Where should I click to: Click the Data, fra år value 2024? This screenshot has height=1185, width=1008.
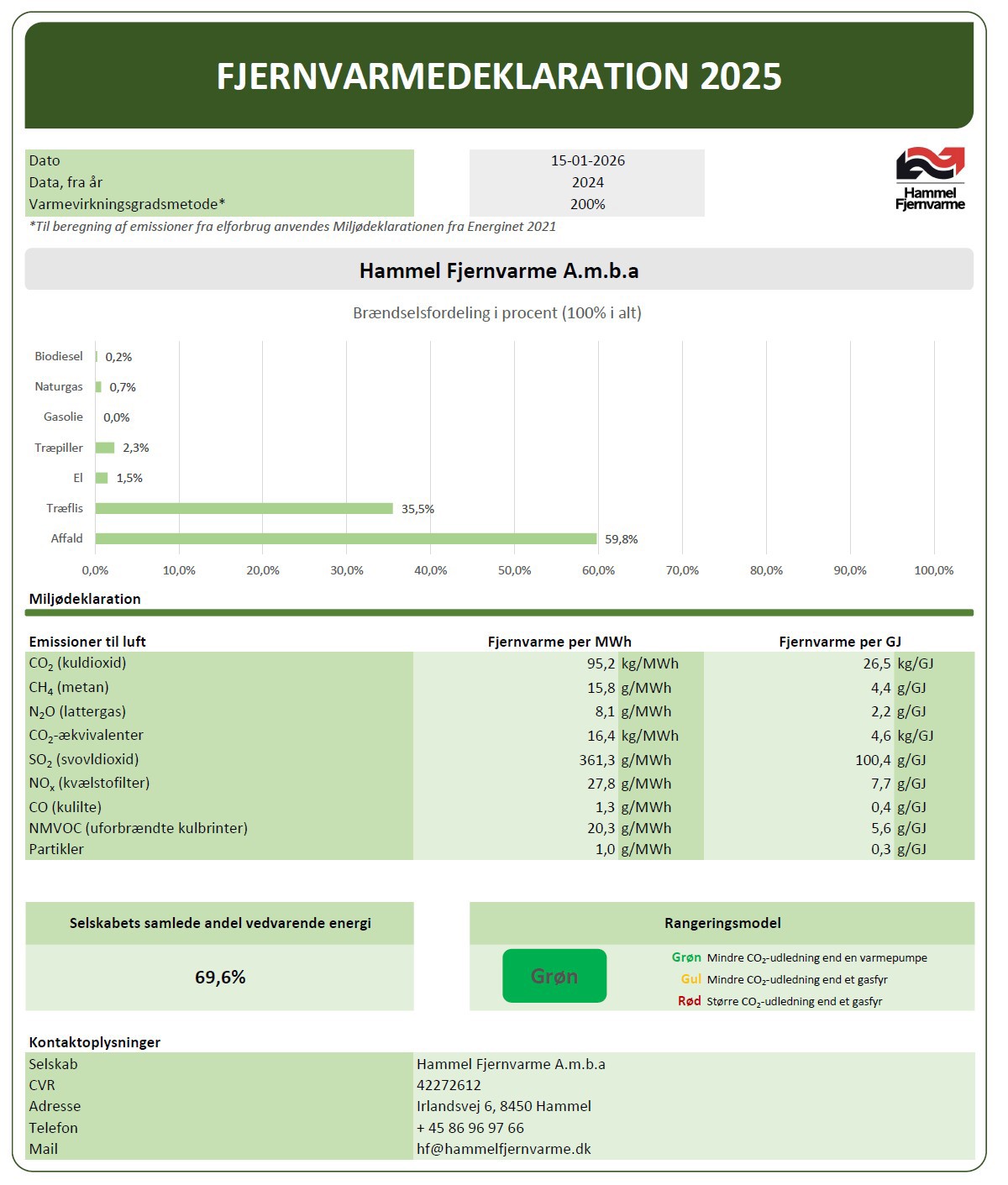[x=587, y=182]
